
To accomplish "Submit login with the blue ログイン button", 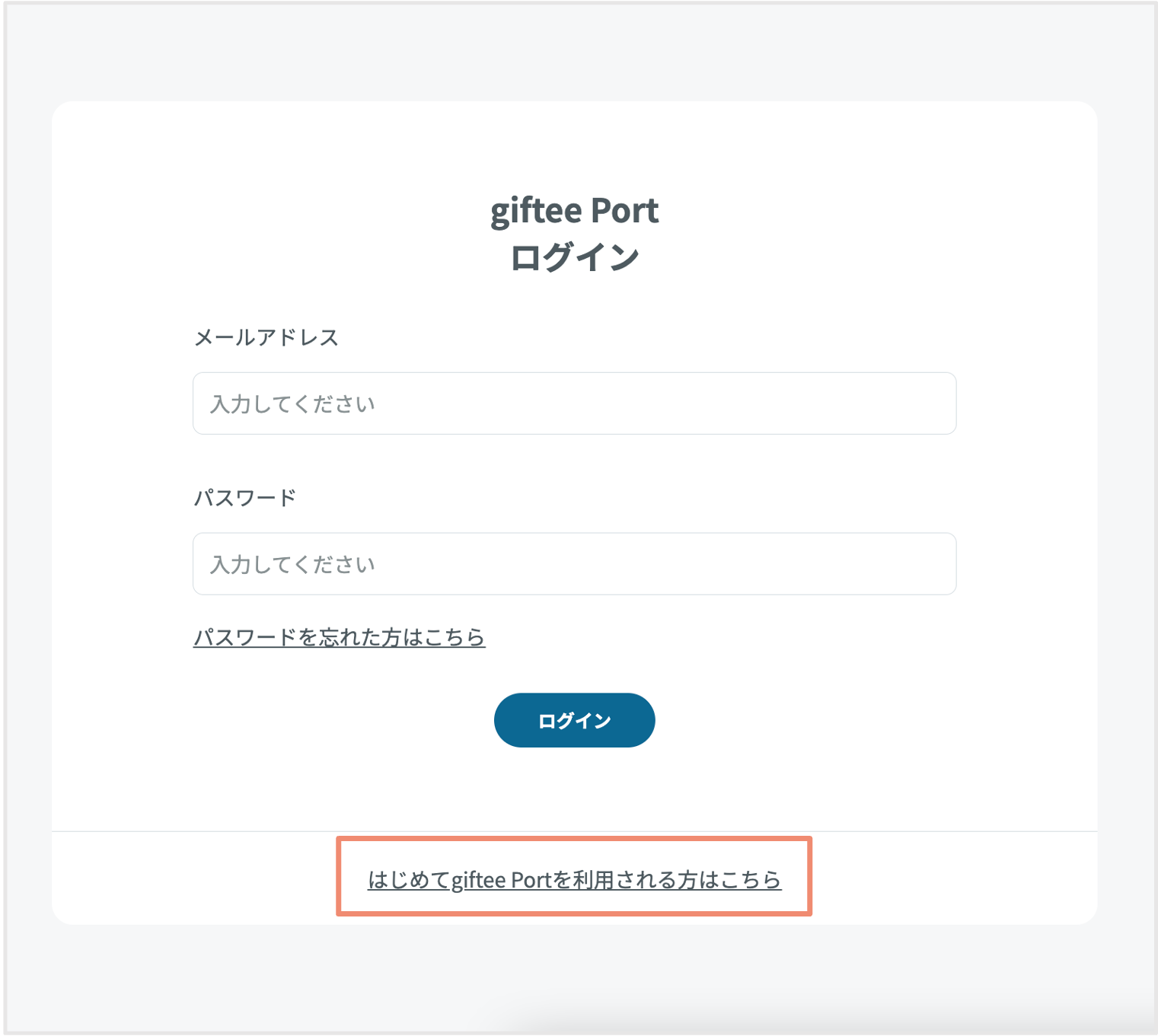I will click(x=574, y=719).
